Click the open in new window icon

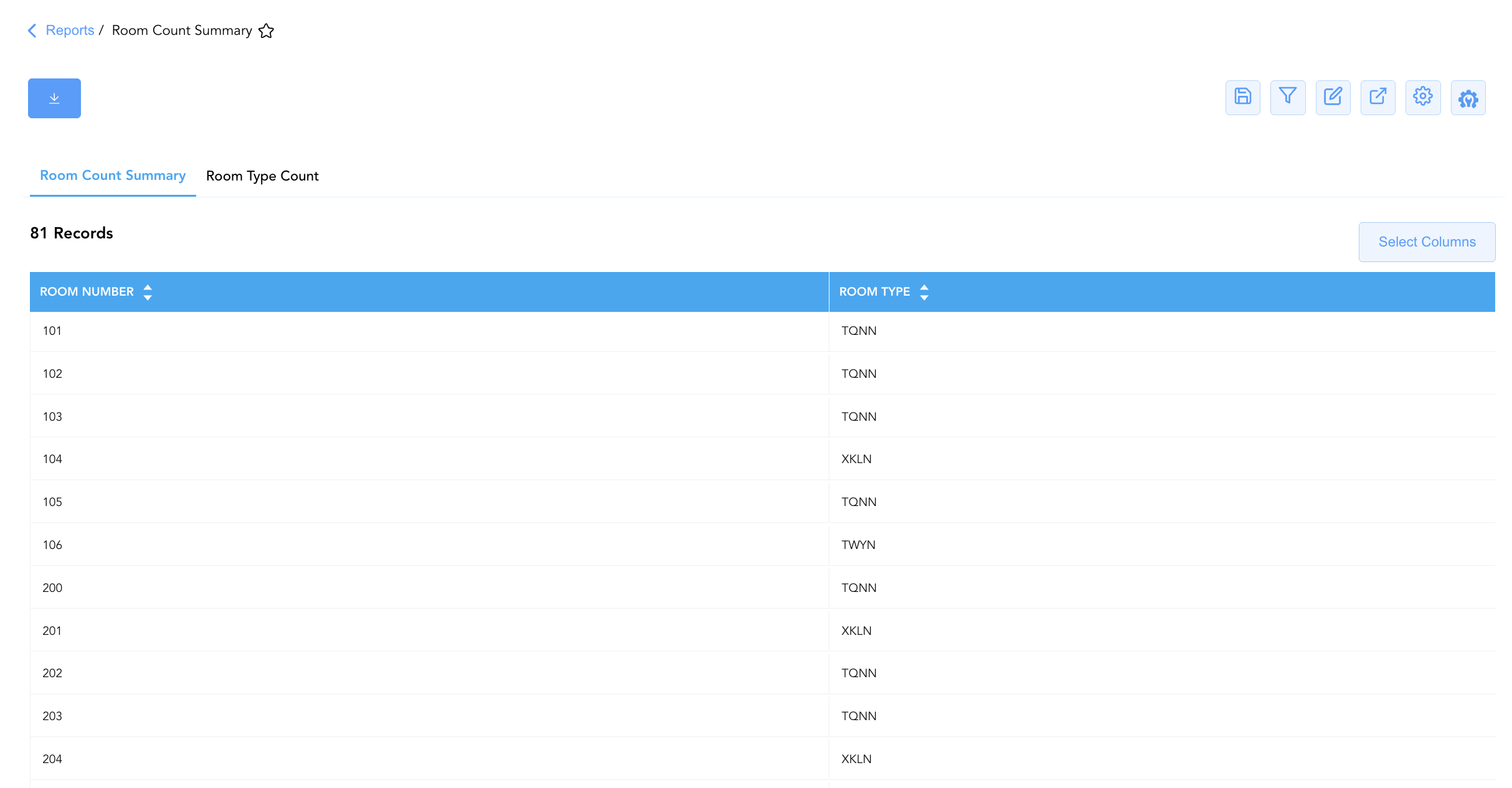click(x=1377, y=97)
